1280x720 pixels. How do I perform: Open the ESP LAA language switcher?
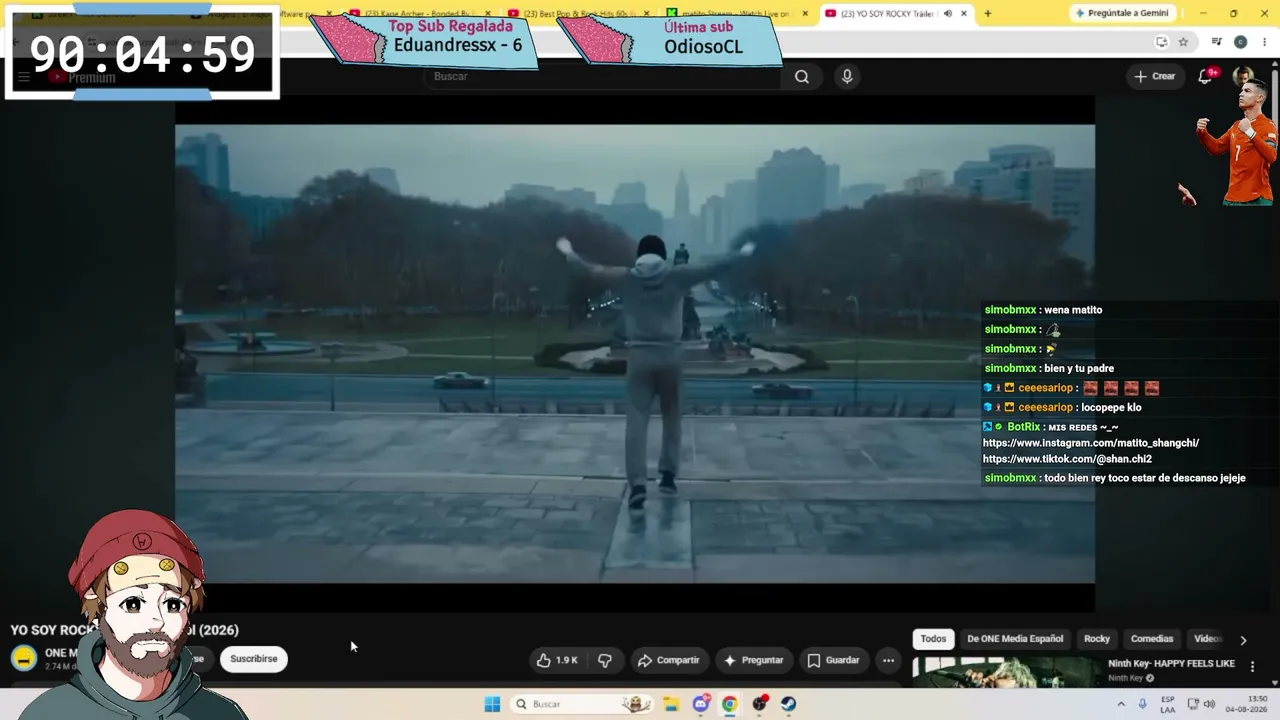coord(1167,704)
